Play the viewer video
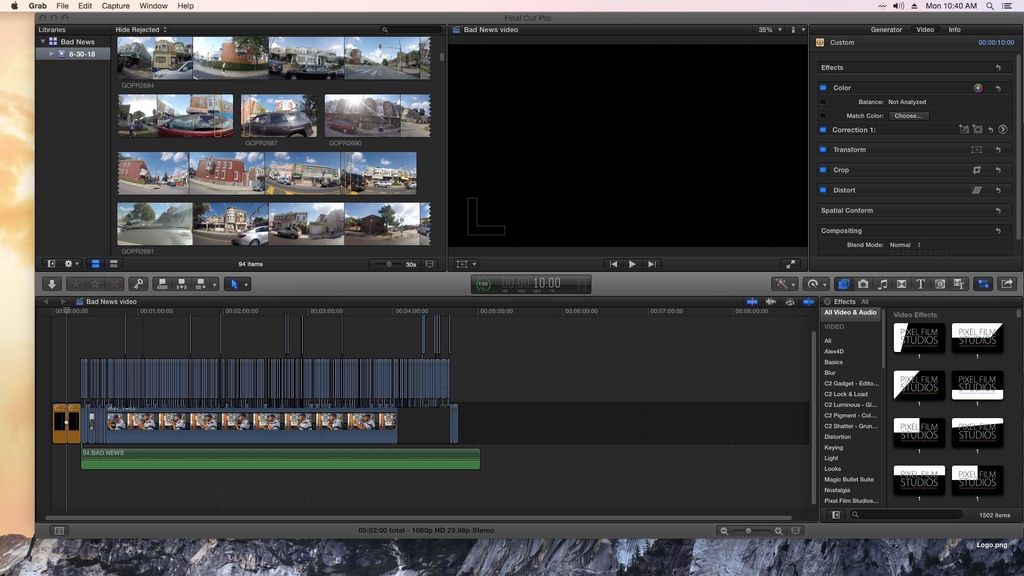The width and height of the screenshot is (1024, 576). [632, 264]
